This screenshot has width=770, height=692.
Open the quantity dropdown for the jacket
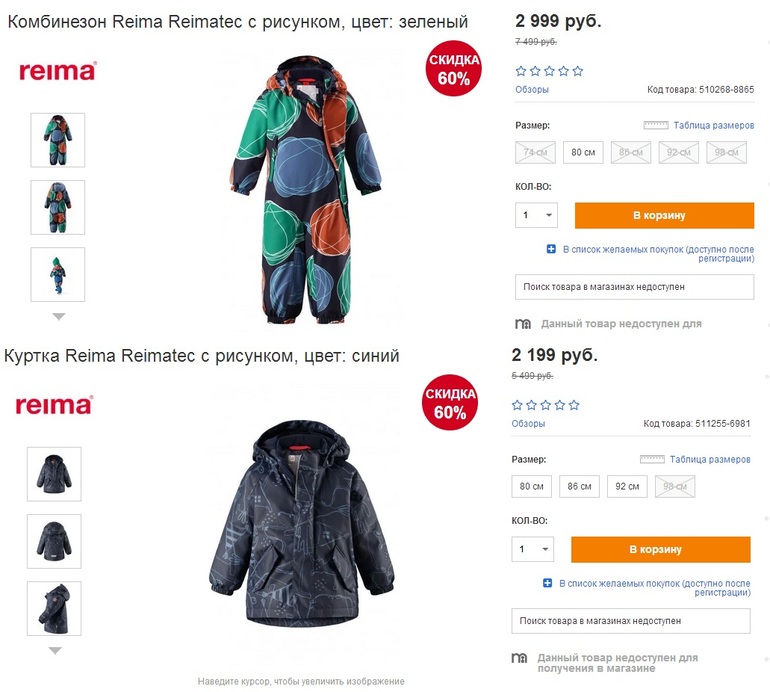(534, 549)
